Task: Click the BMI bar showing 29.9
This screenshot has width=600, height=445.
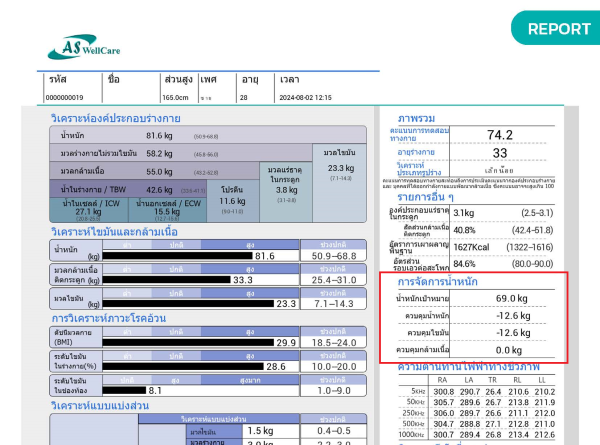Action: click(200, 342)
